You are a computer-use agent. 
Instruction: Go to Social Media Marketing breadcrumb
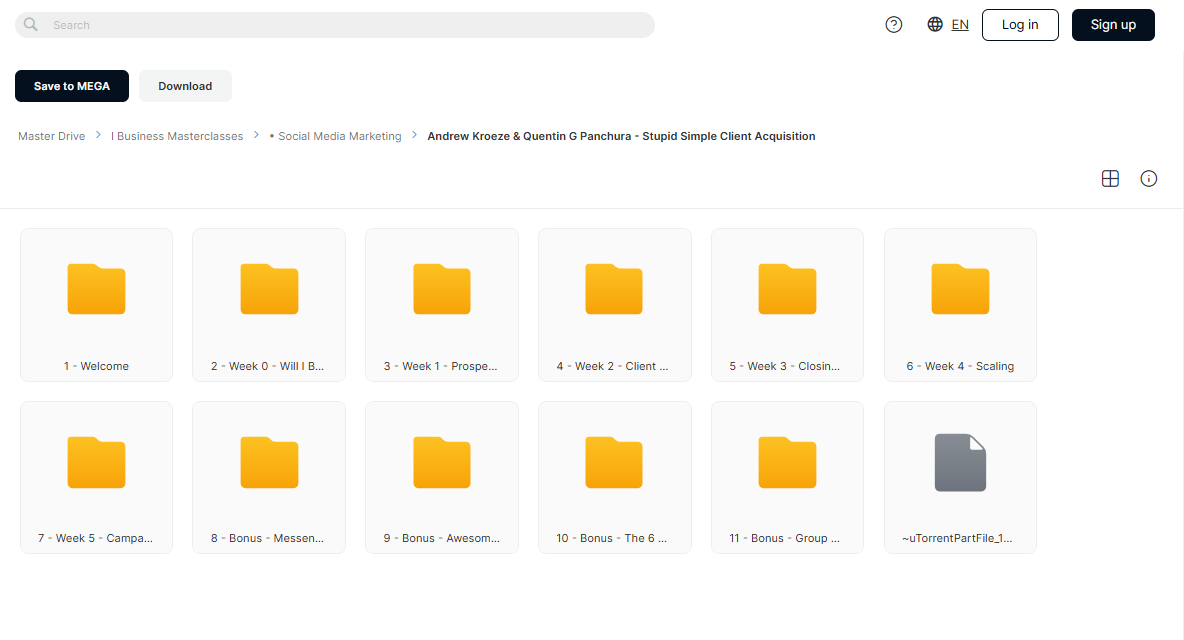pyautogui.click(x=335, y=137)
